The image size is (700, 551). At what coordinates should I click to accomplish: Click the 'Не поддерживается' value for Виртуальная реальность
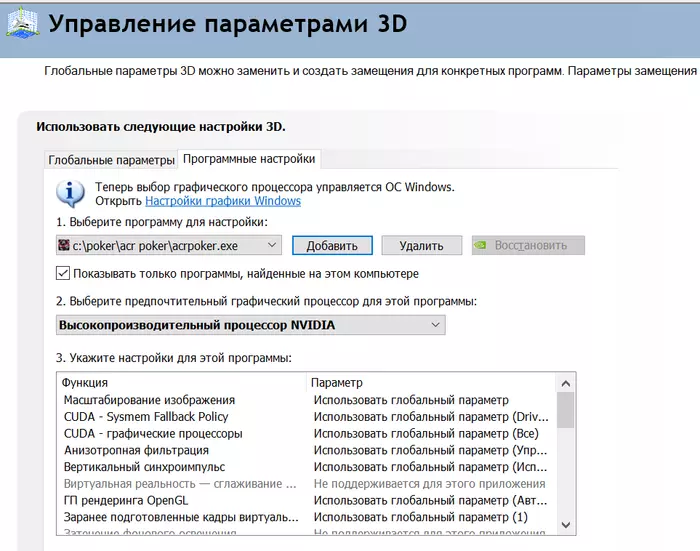pyautogui.click(x=429, y=484)
